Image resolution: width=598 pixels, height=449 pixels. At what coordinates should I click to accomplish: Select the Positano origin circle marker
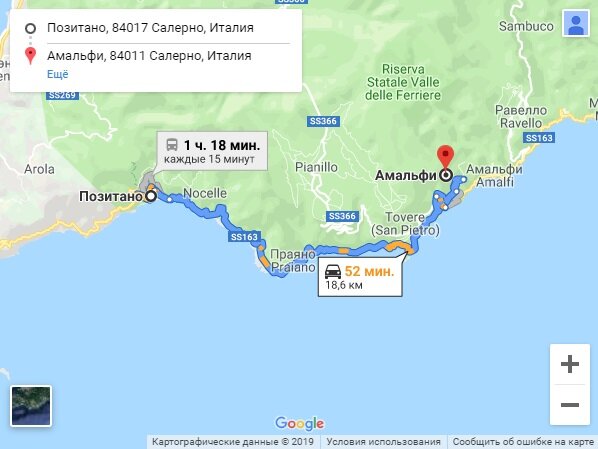[x=151, y=196]
